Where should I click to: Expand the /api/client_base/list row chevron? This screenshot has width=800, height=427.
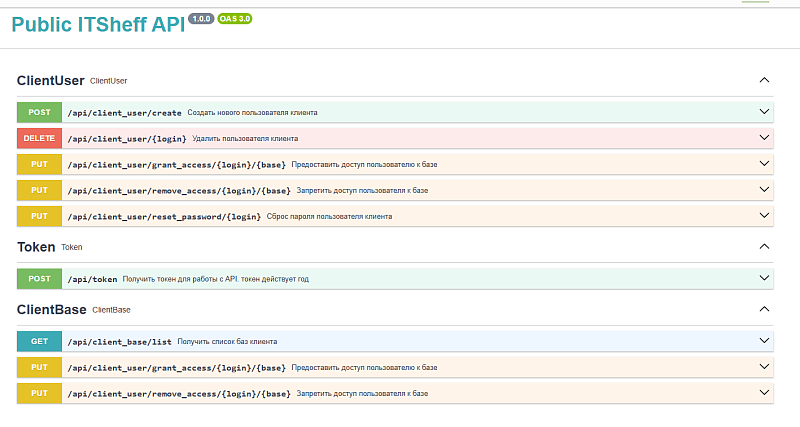point(764,341)
